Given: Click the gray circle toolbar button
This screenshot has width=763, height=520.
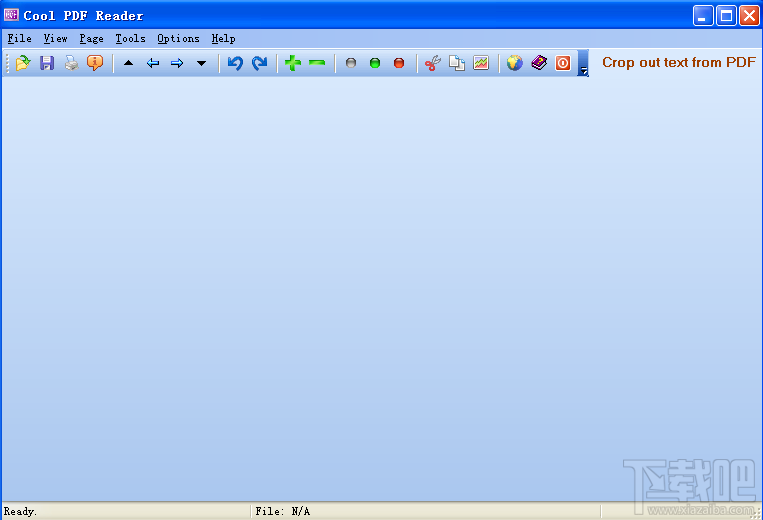Looking at the screenshot, I should tap(351, 63).
